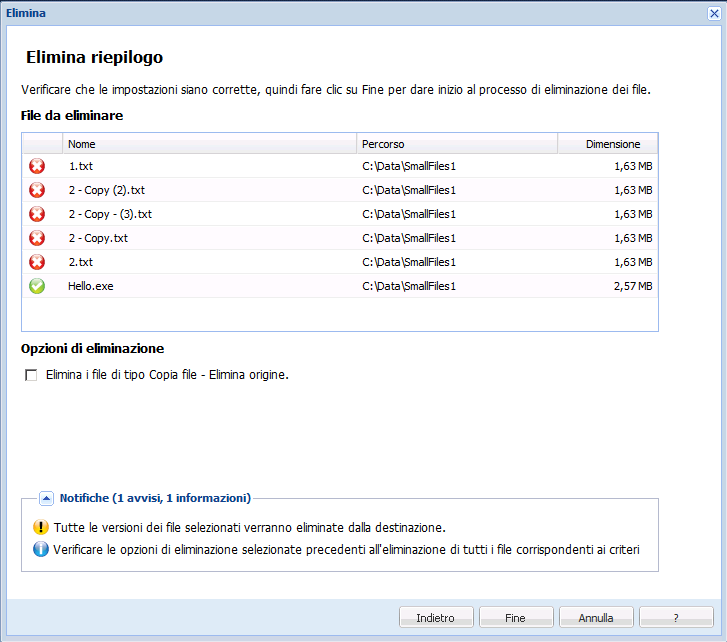Click red X icon beside 2 - Copy.txt
The image size is (727, 642).
(37, 238)
